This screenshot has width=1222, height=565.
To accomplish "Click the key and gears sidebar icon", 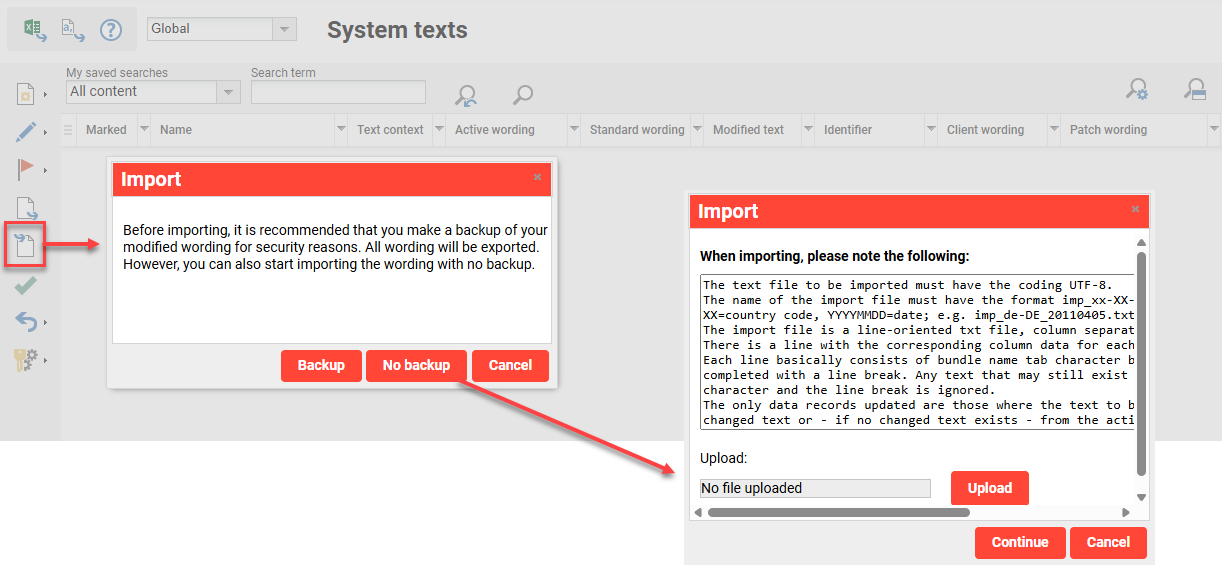I will click(x=26, y=360).
